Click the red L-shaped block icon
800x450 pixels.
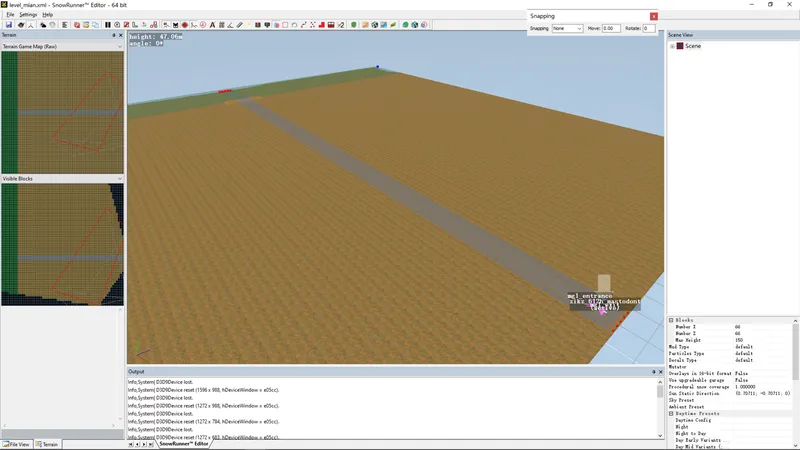[322, 24]
